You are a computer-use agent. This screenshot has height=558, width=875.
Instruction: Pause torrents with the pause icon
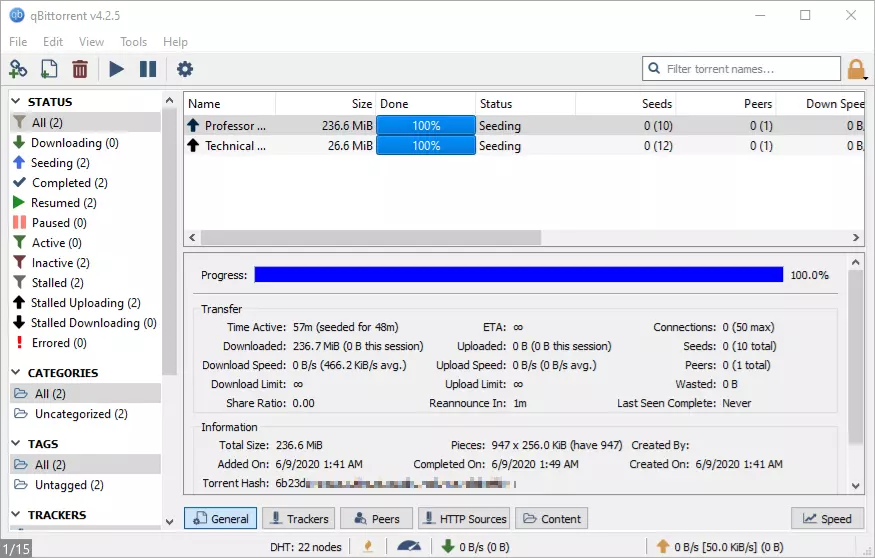point(148,69)
